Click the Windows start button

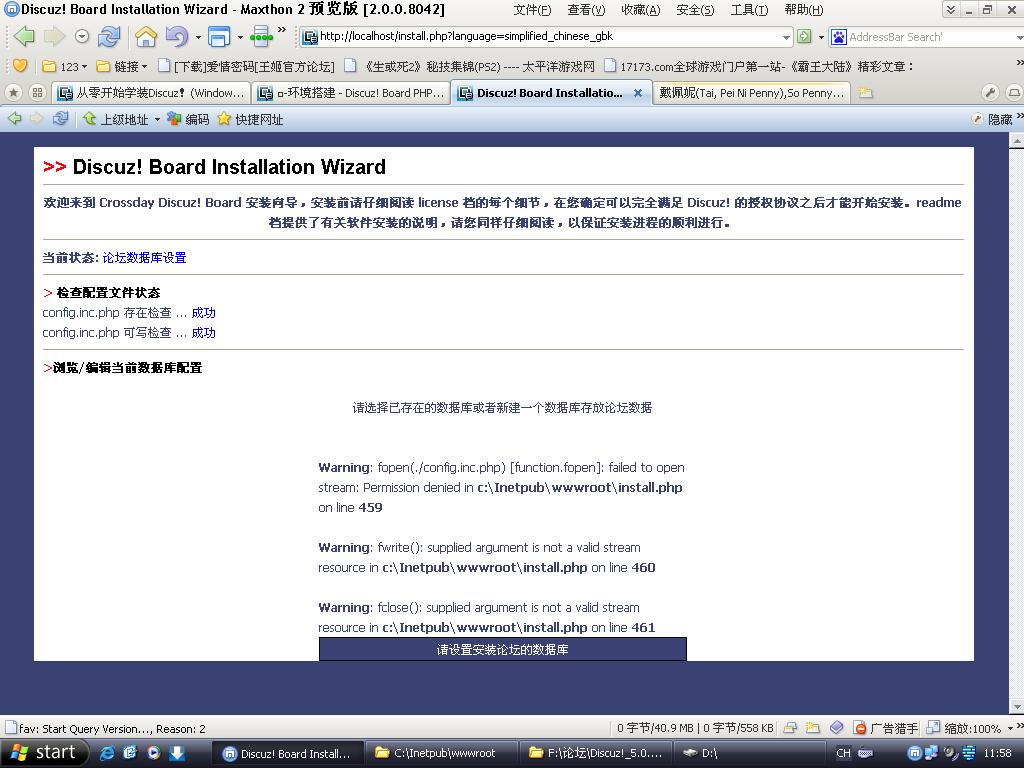(43, 753)
